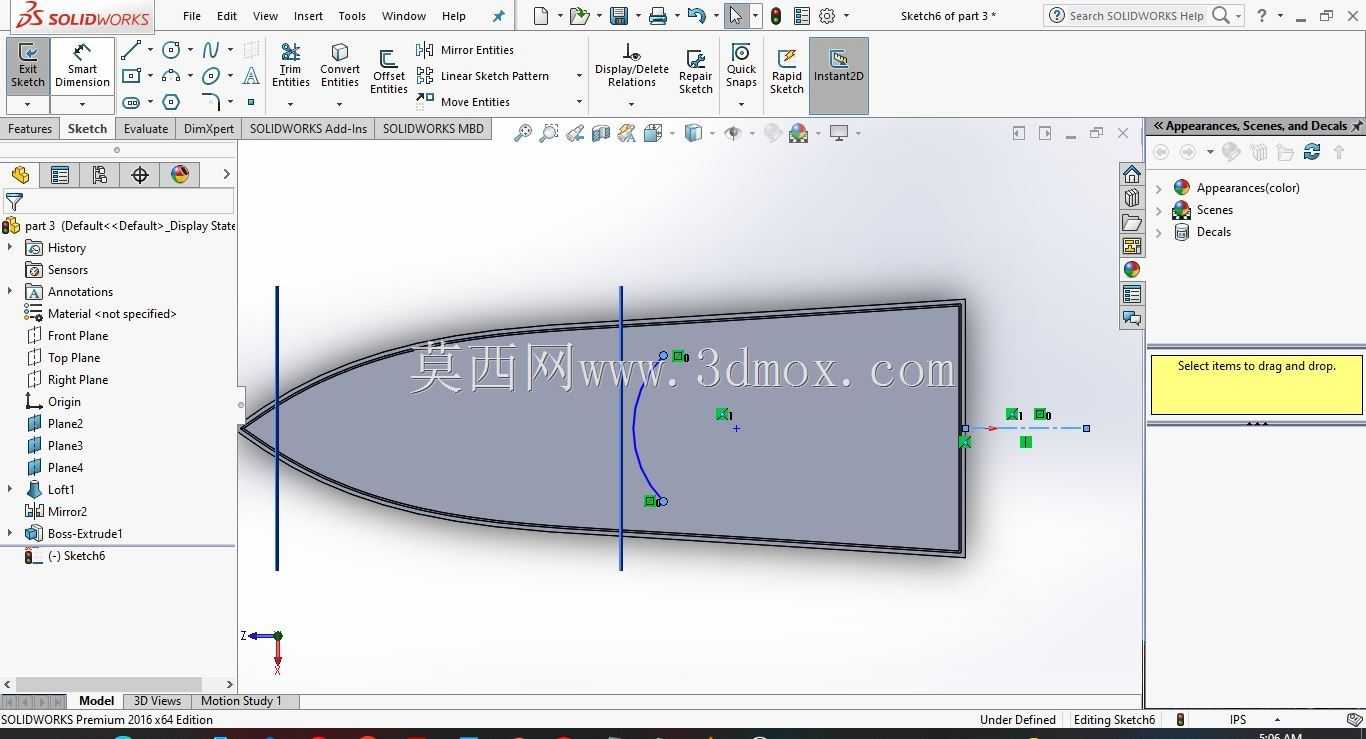Open the Trim Entities dropdown arrow
This screenshot has width=1366, height=739.
[291, 104]
